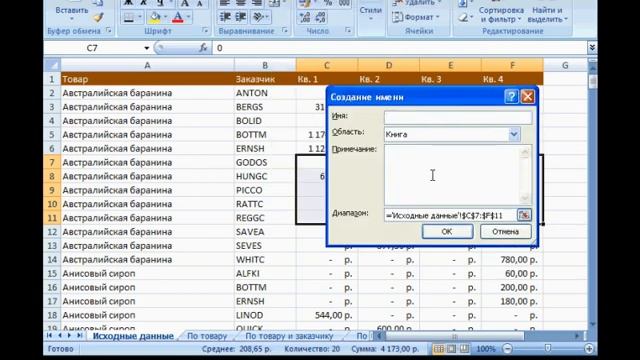Open the Буфер обмена dialog launcher

(x=109, y=31)
